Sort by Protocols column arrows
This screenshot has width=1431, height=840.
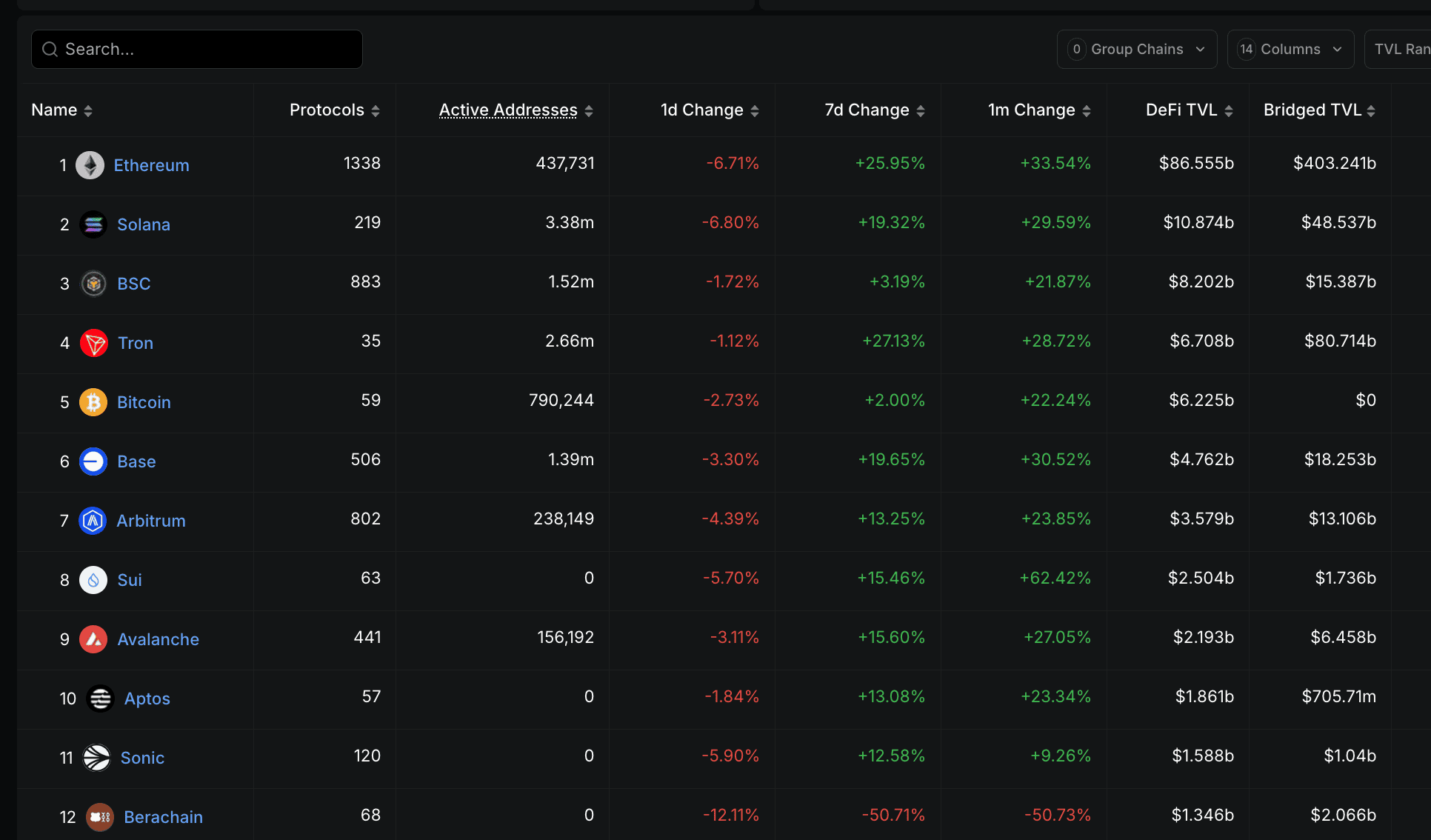click(376, 110)
